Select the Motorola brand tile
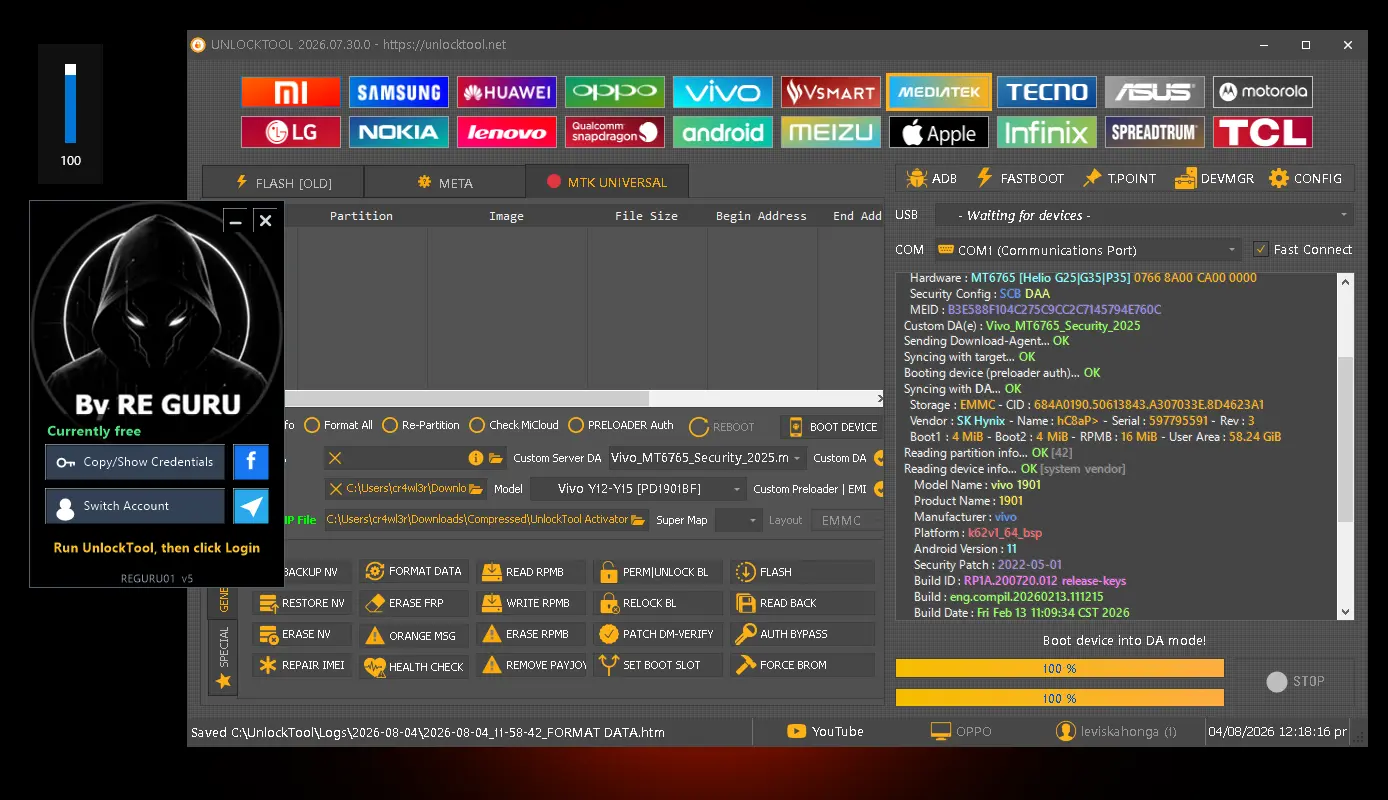The width and height of the screenshot is (1388, 800). [1263, 92]
